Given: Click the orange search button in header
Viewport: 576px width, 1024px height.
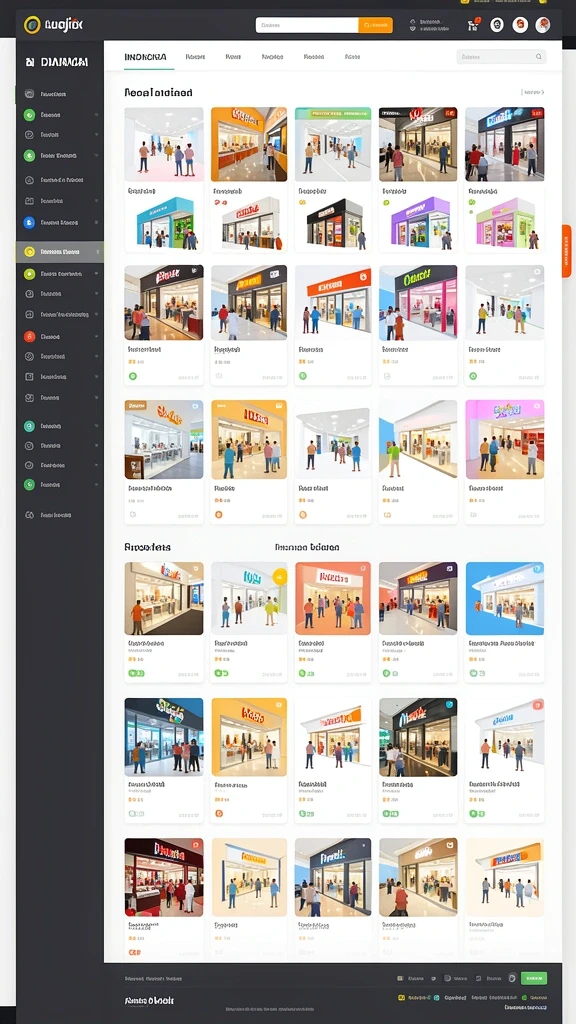Looking at the screenshot, I should [376, 25].
